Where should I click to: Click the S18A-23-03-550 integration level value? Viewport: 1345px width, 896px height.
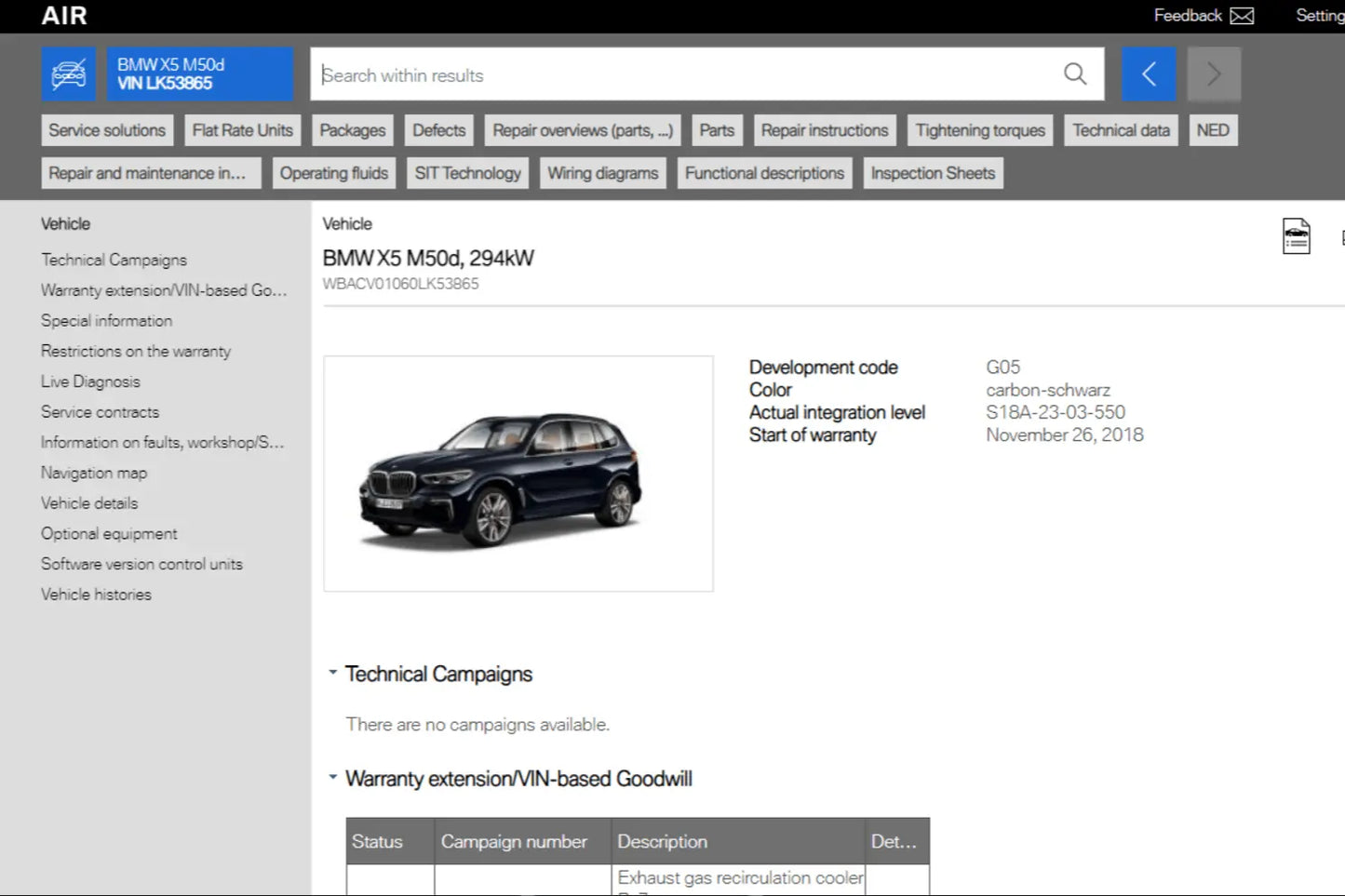click(x=1056, y=412)
